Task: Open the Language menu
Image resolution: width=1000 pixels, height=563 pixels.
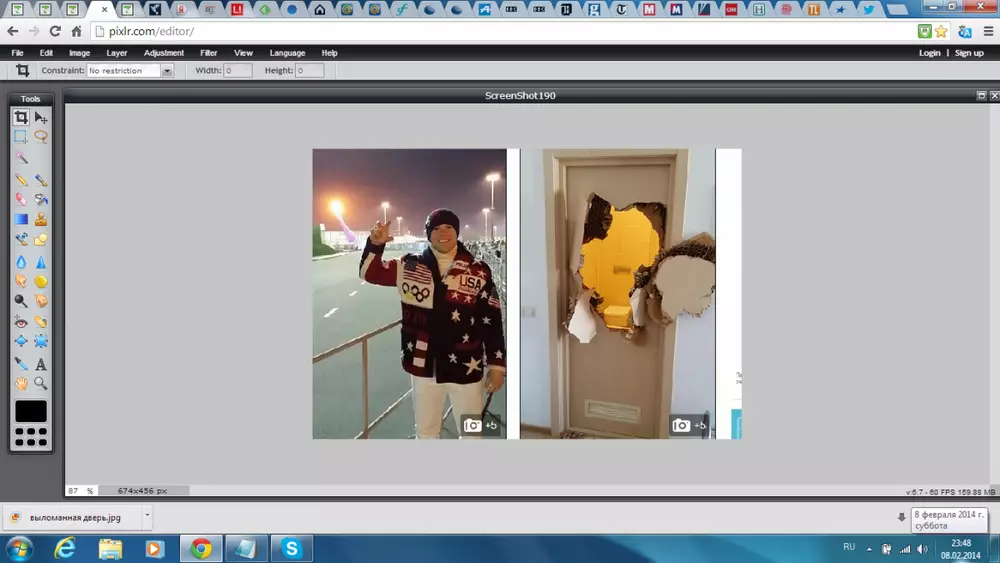Action: 287,53
